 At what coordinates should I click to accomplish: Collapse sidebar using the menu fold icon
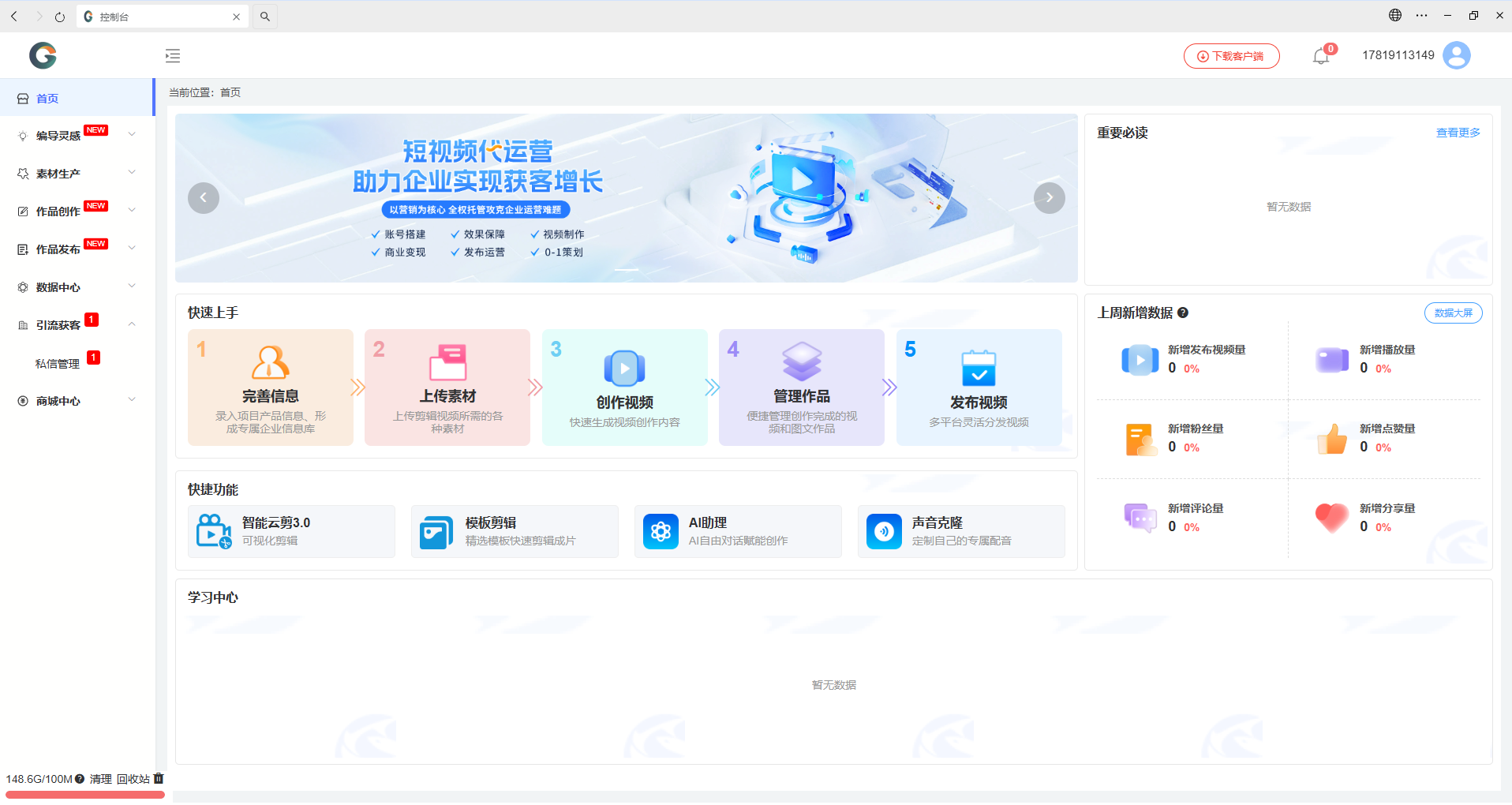pyautogui.click(x=173, y=56)
